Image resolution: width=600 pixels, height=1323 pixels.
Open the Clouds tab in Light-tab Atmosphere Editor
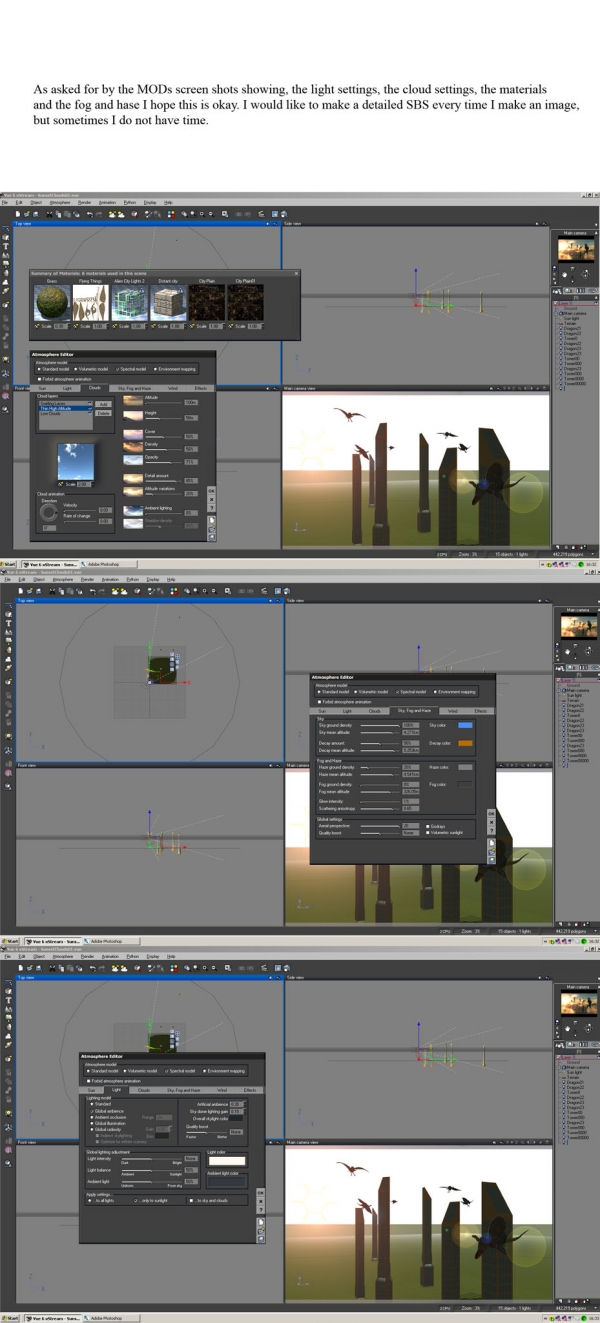click(144, 1090)
